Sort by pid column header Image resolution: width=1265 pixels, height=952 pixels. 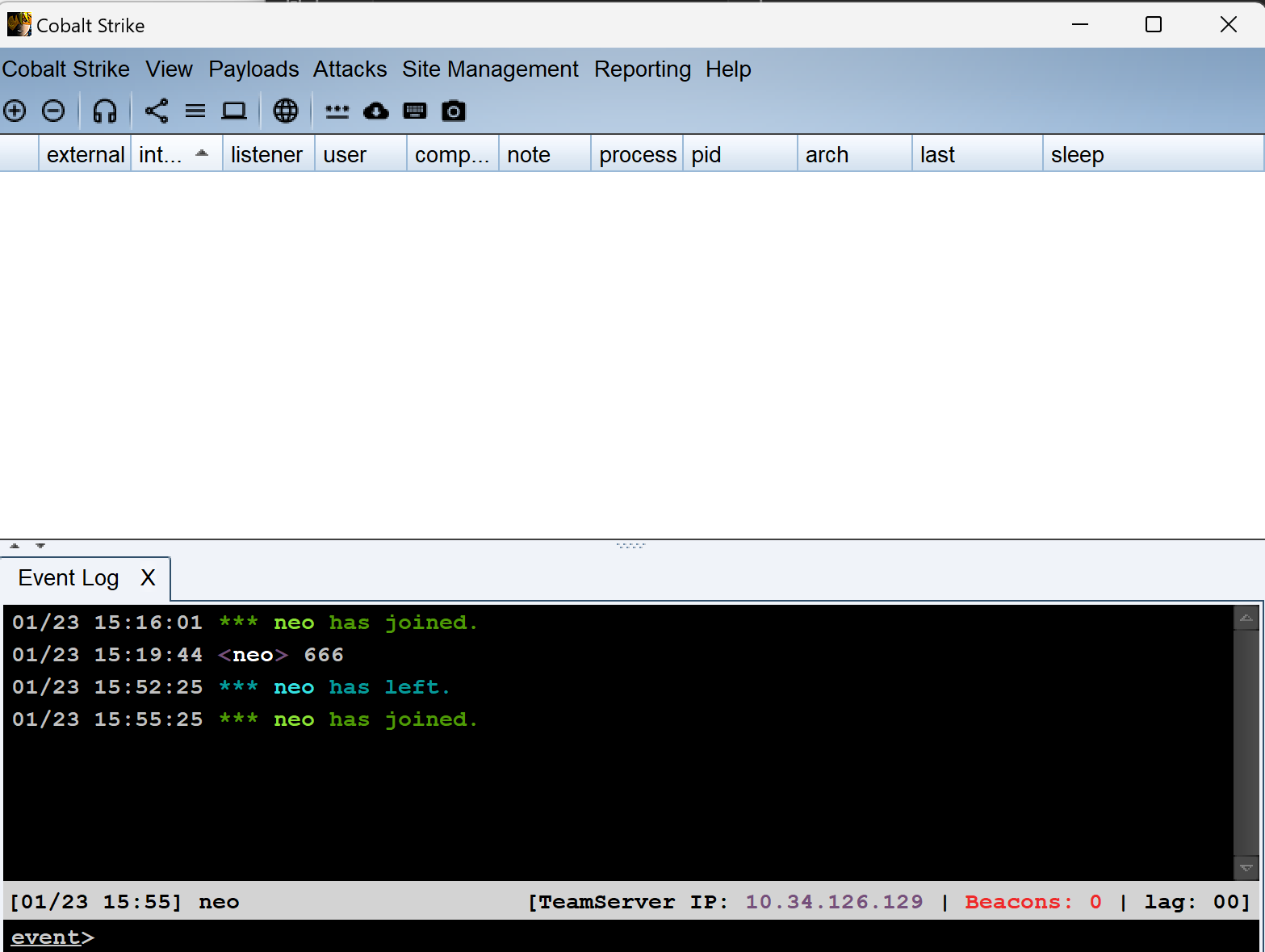pyautogui.click(x=740, y=154)
